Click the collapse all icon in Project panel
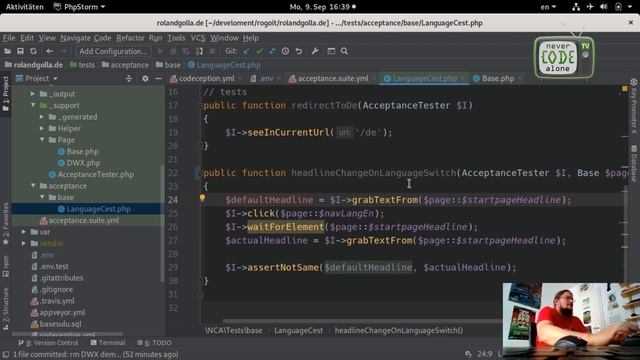The height and width of the screenshot is (360, 640). click(129, 78)
